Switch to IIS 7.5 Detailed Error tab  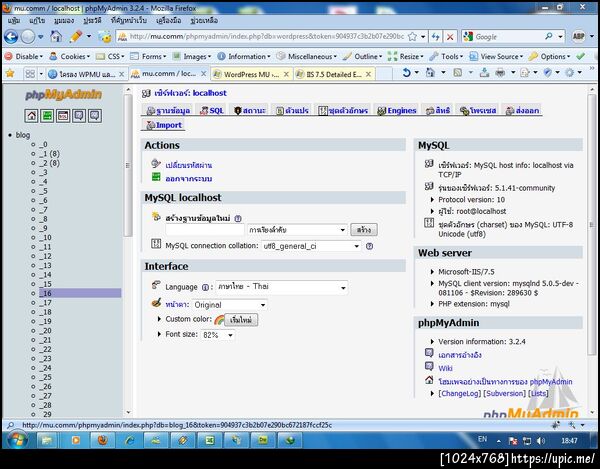click(x=333, y=74)
